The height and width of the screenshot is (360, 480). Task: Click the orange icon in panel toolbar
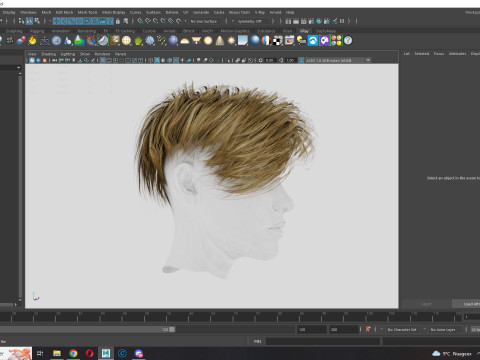44,60
